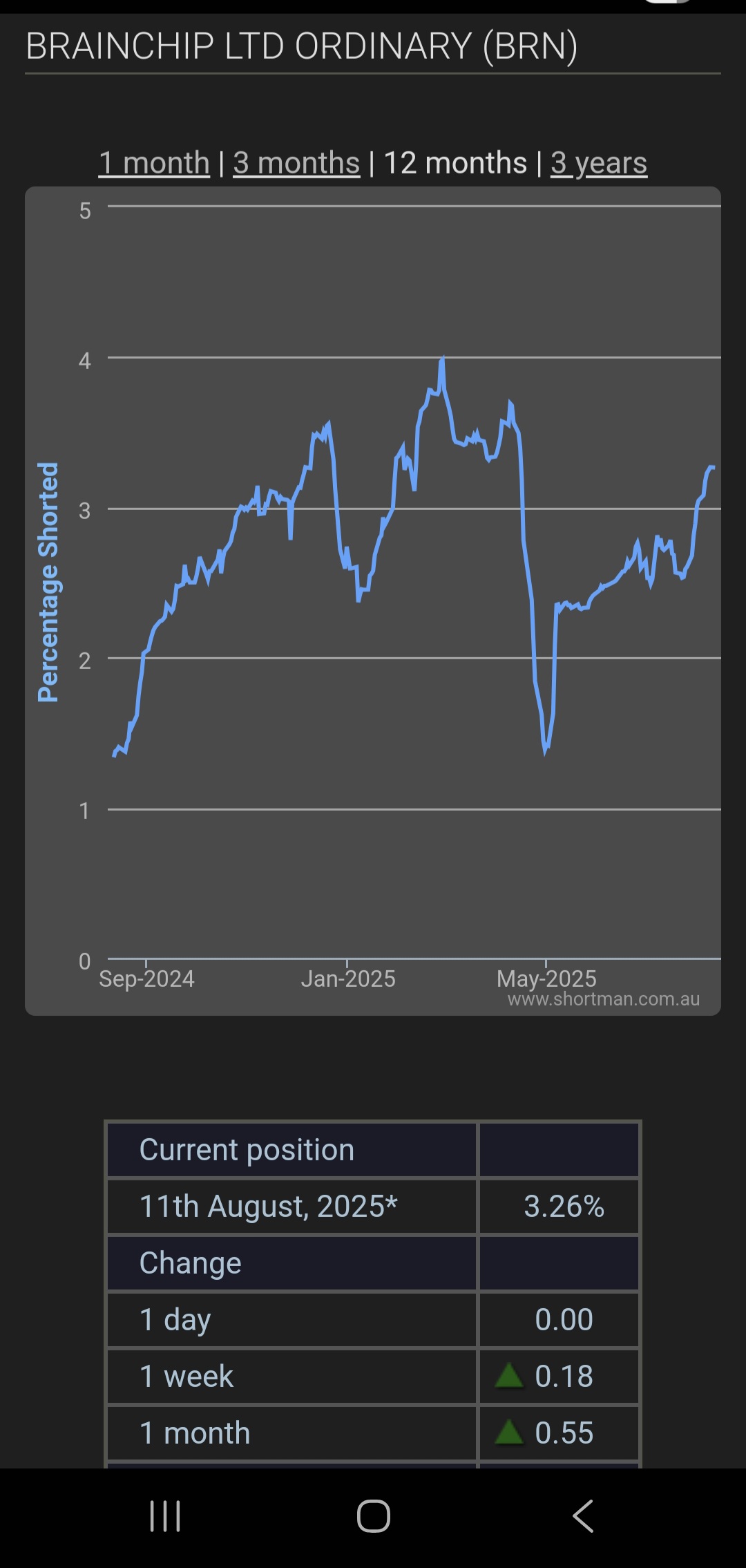Click green up arrow in 1 month row

pyautogui.click(x=509, y=1432)
